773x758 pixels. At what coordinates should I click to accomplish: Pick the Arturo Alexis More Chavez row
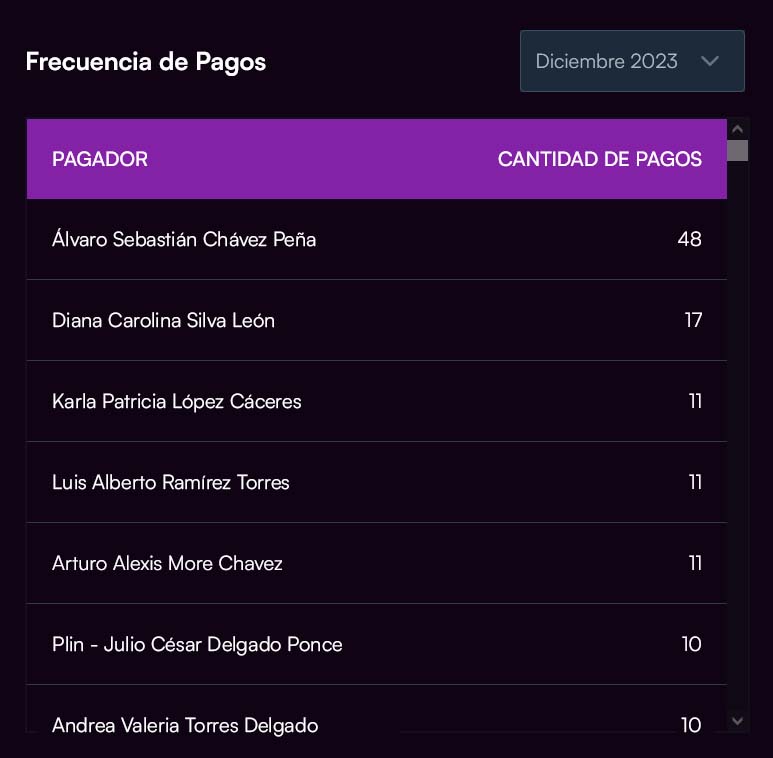pos(167,564)
